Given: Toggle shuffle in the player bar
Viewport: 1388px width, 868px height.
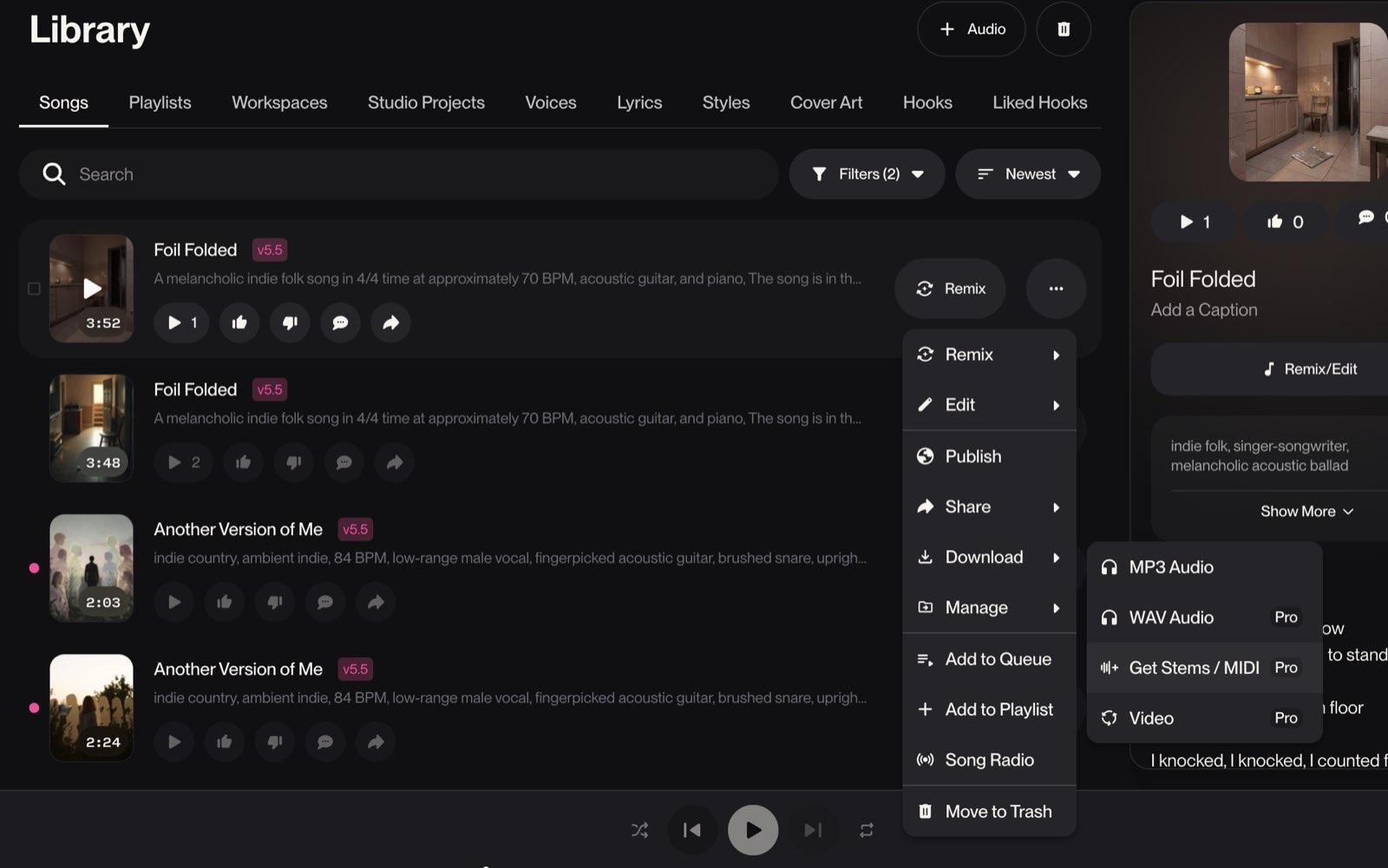Looking at the screenshot, I should pos(639,830).
